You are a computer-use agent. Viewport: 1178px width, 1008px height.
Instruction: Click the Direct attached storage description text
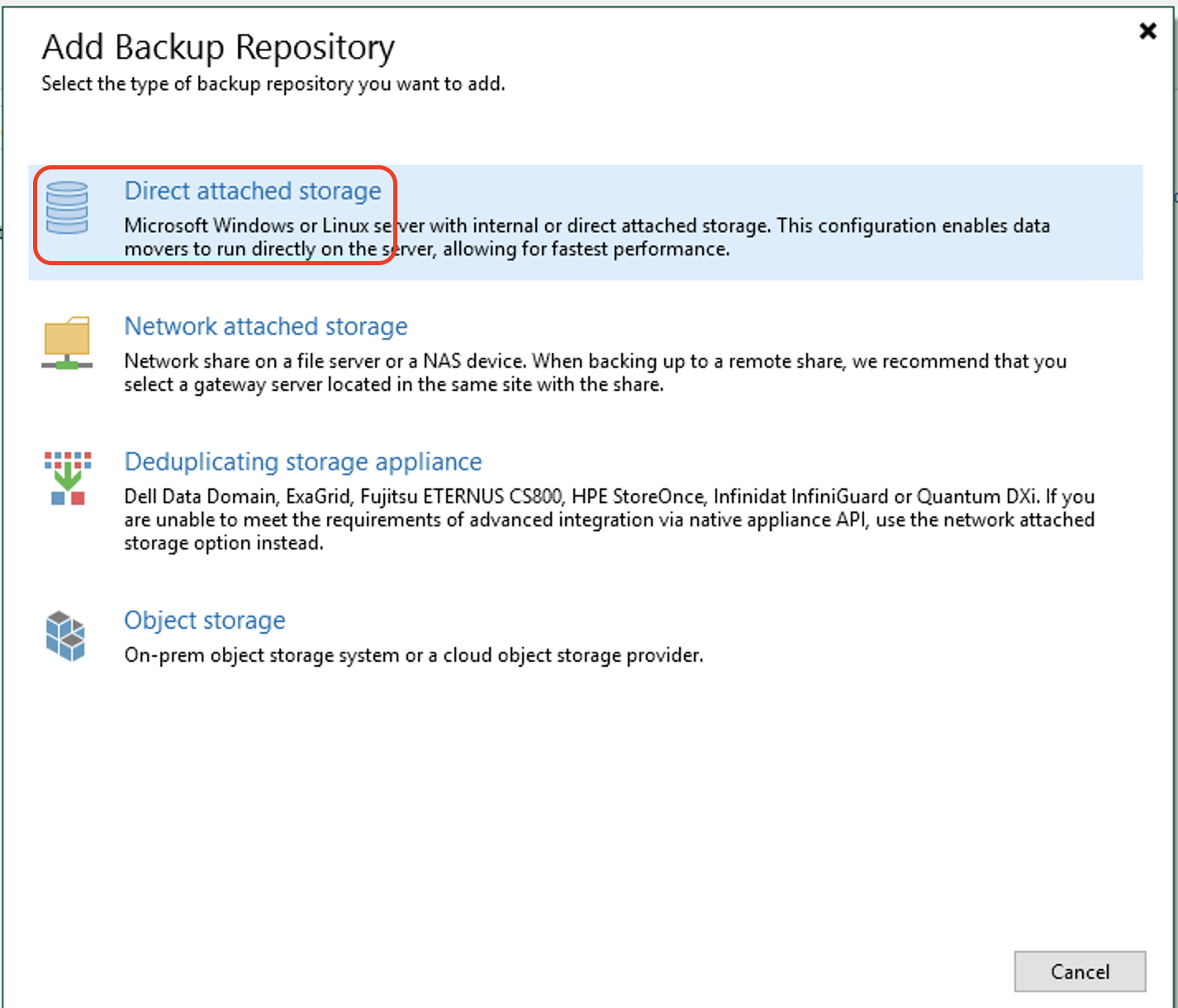tap(587, 237)
